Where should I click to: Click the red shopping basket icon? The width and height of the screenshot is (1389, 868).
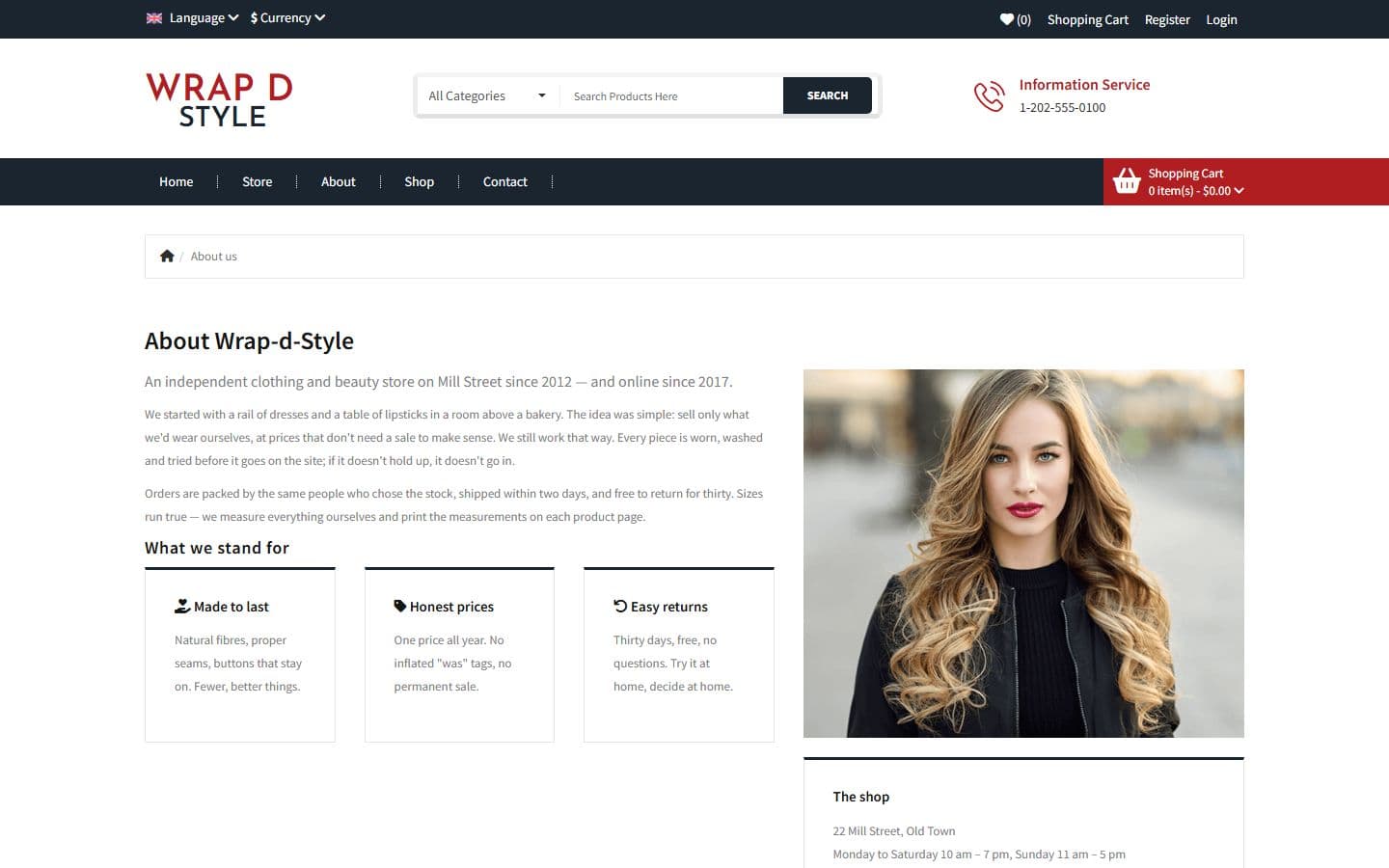[1127, 180]
